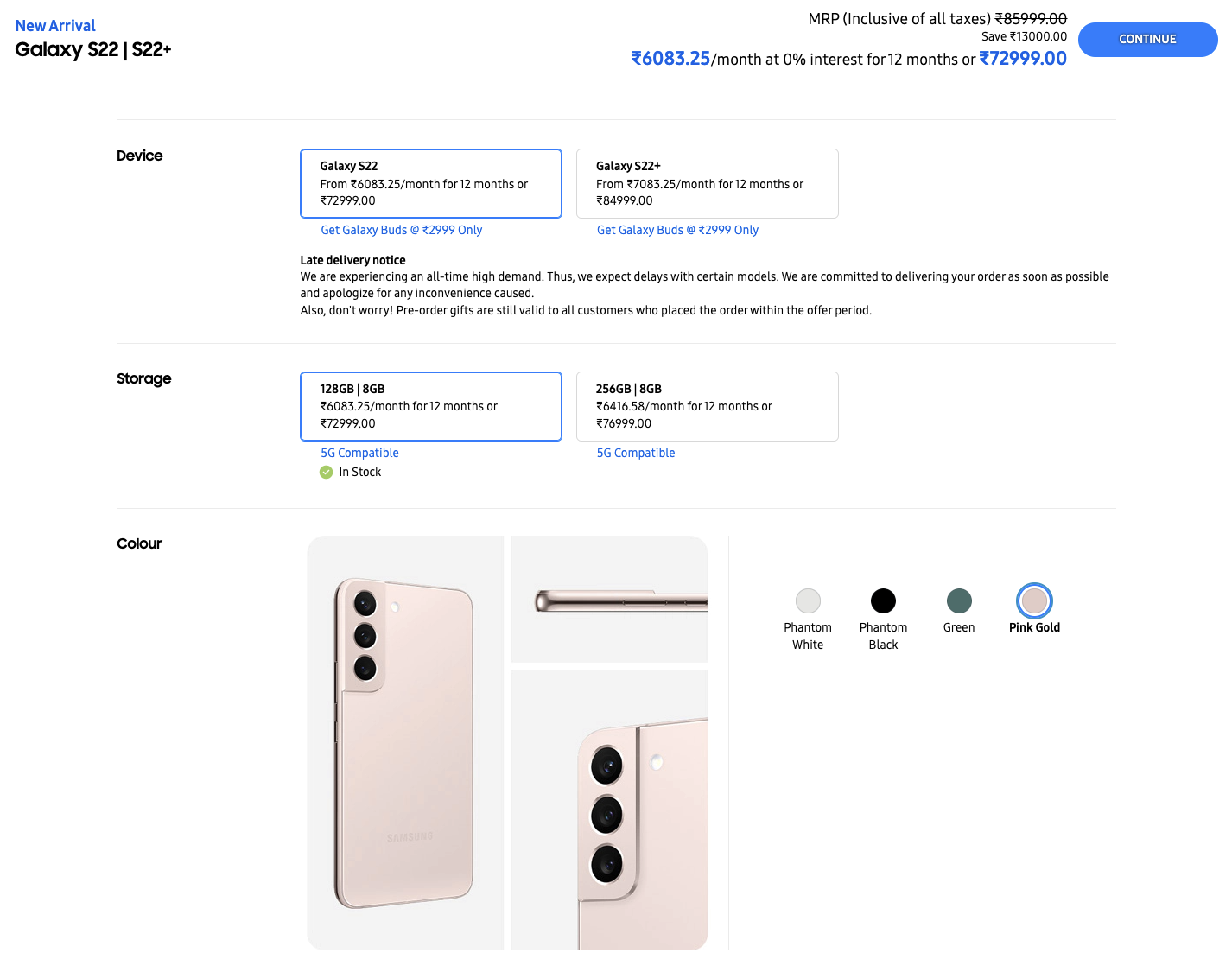Select the Green colour swatch
Image resolution: width=1232 pixels, height=972 pixels.
click(x=959, y=600)
